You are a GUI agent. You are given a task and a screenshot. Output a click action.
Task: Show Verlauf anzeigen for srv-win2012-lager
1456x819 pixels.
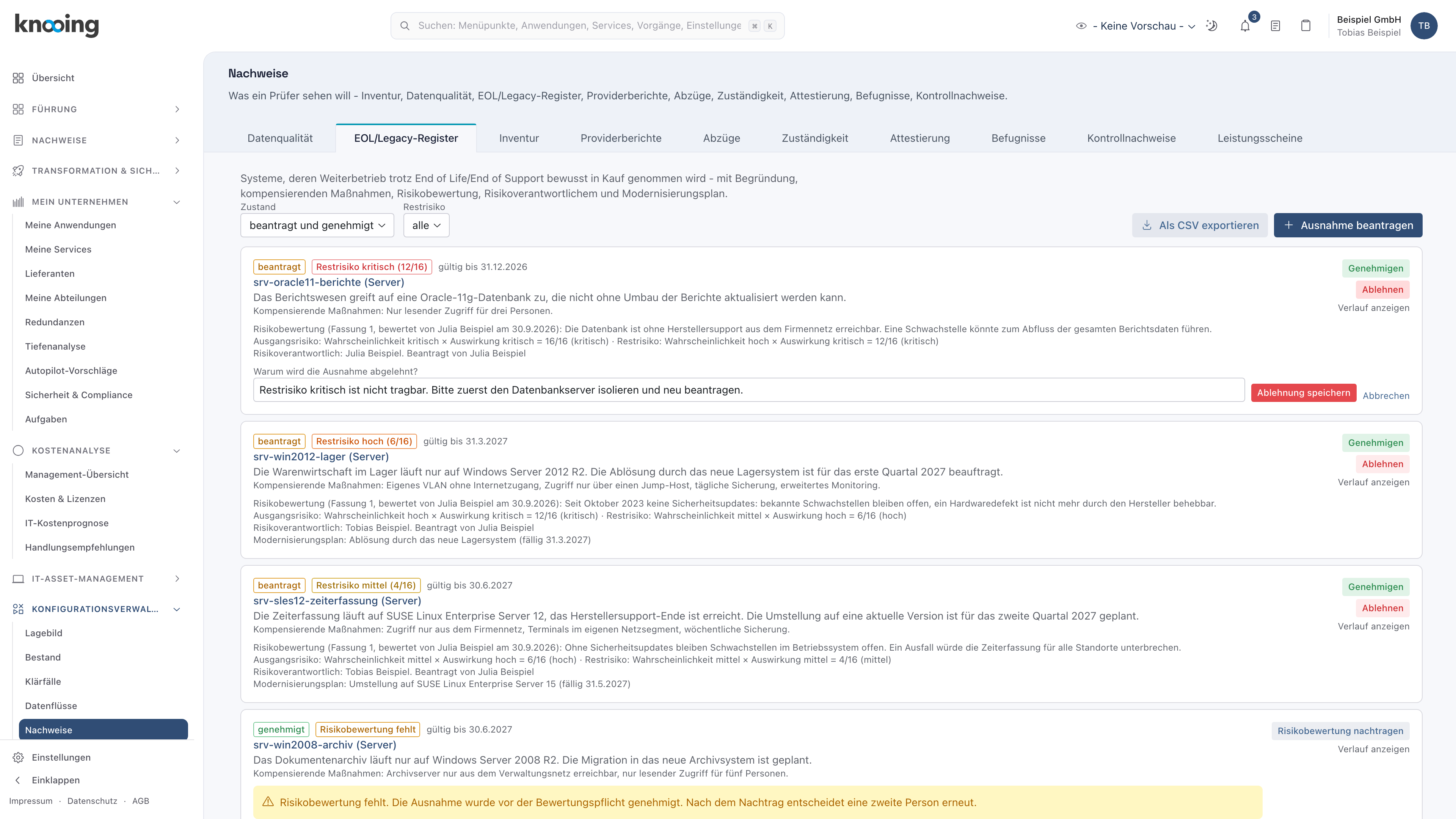point(1373,482)
